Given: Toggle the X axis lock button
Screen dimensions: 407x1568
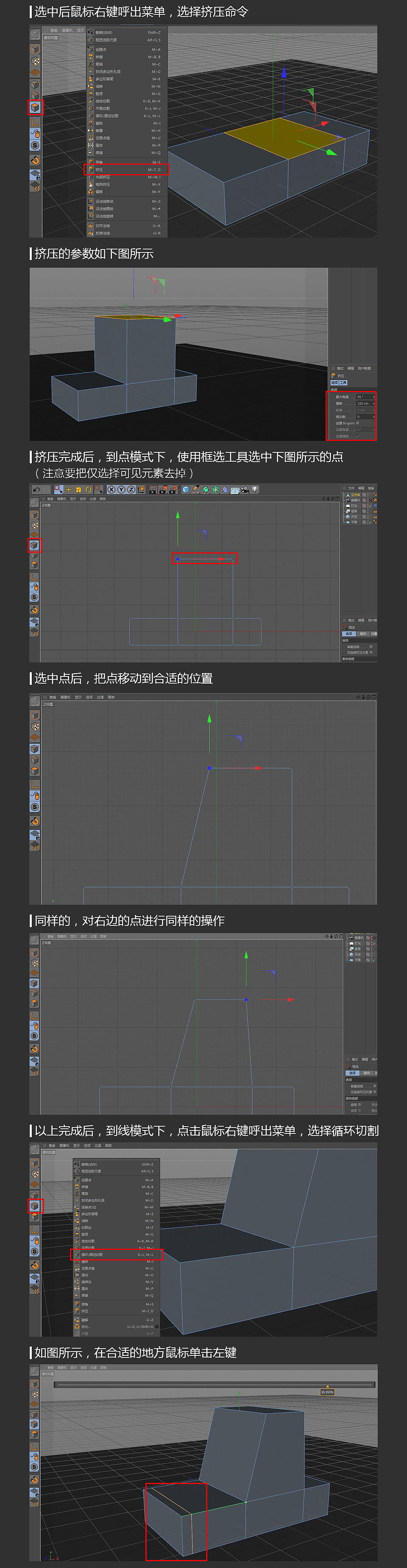Looking at the screenshot, I should click(112, 489).
